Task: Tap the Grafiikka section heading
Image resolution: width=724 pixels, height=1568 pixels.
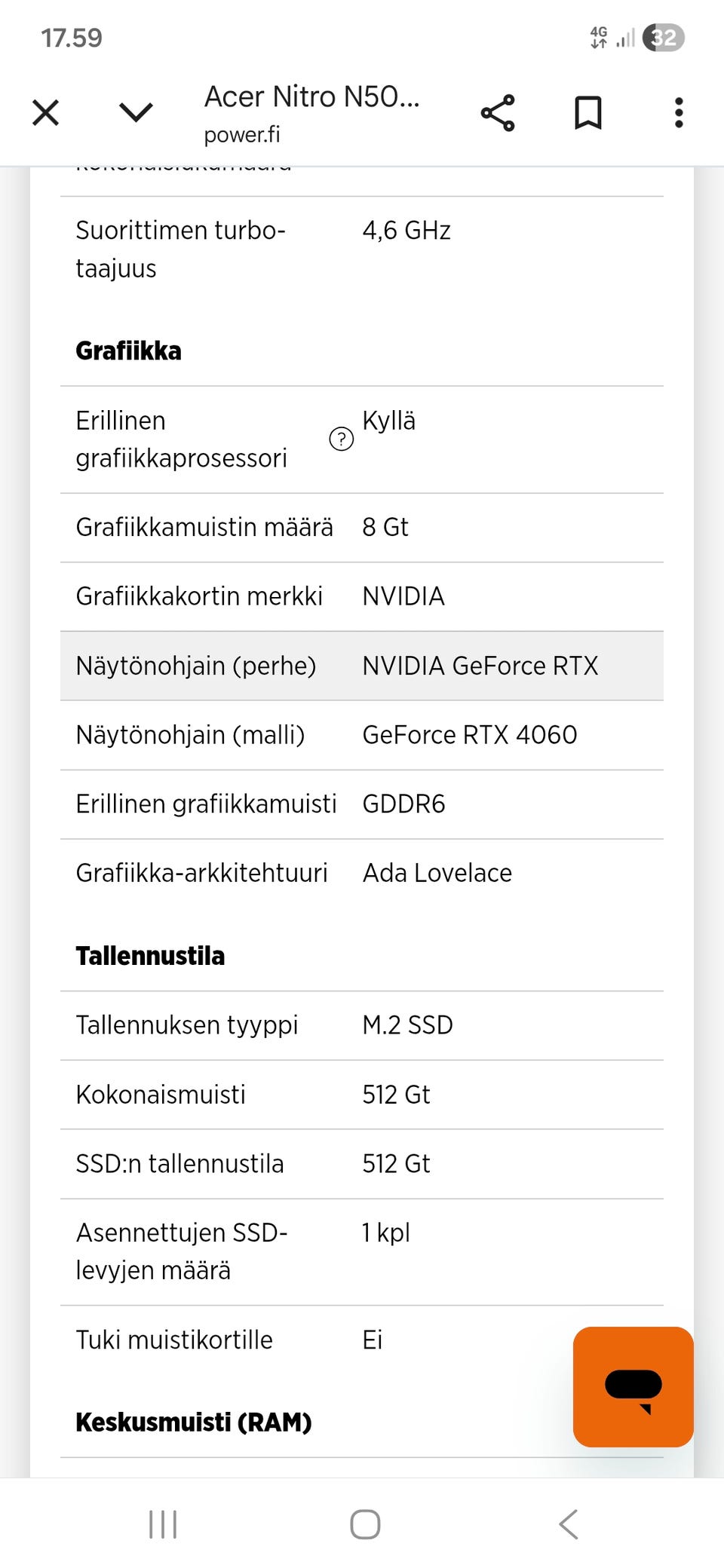Action: coord(129,351)
